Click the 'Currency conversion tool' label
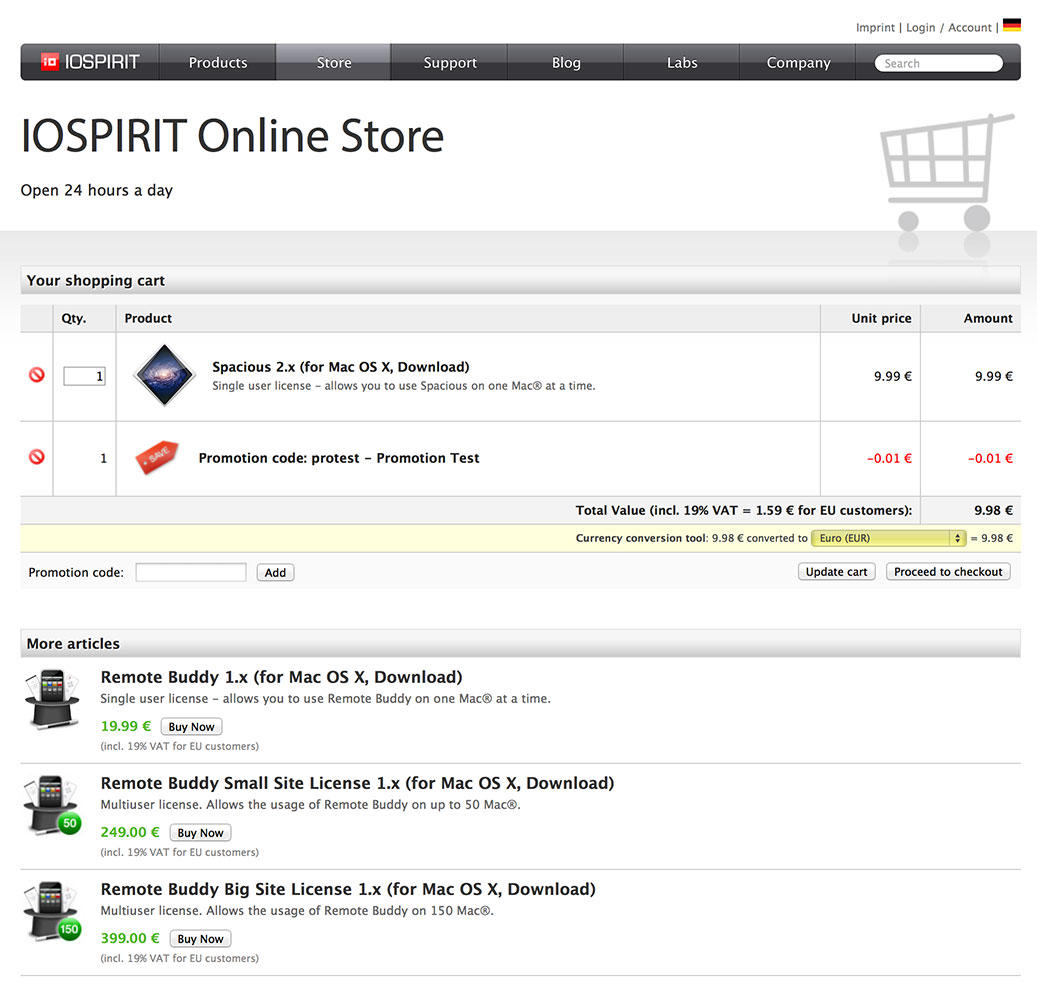The height and width of the screenshot is (994, 1037). (641, 538)
